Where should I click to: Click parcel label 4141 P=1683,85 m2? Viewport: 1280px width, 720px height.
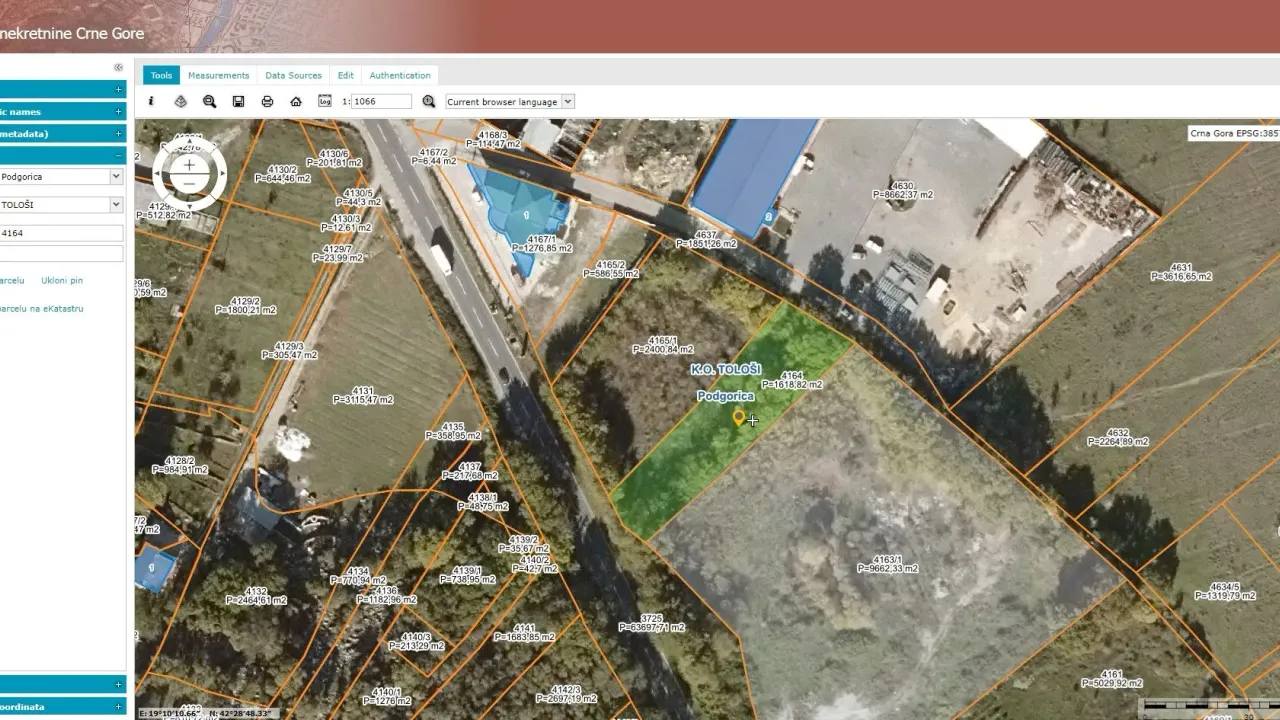pyautogui.click(x=524, y=633)
